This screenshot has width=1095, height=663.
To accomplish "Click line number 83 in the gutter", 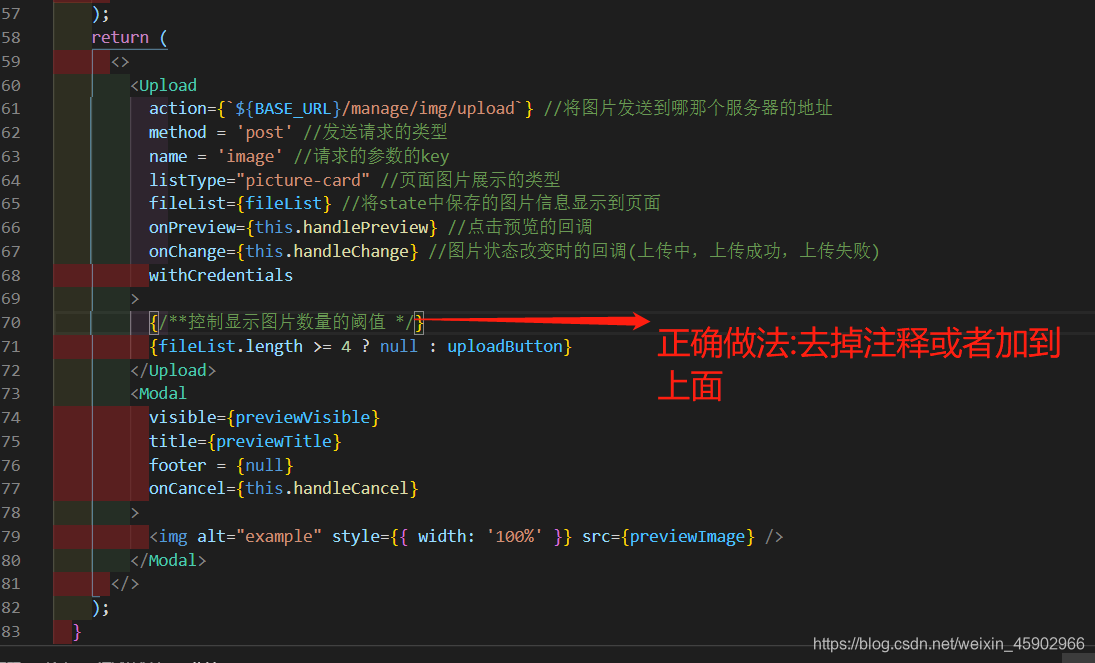I will pos(11,632).
